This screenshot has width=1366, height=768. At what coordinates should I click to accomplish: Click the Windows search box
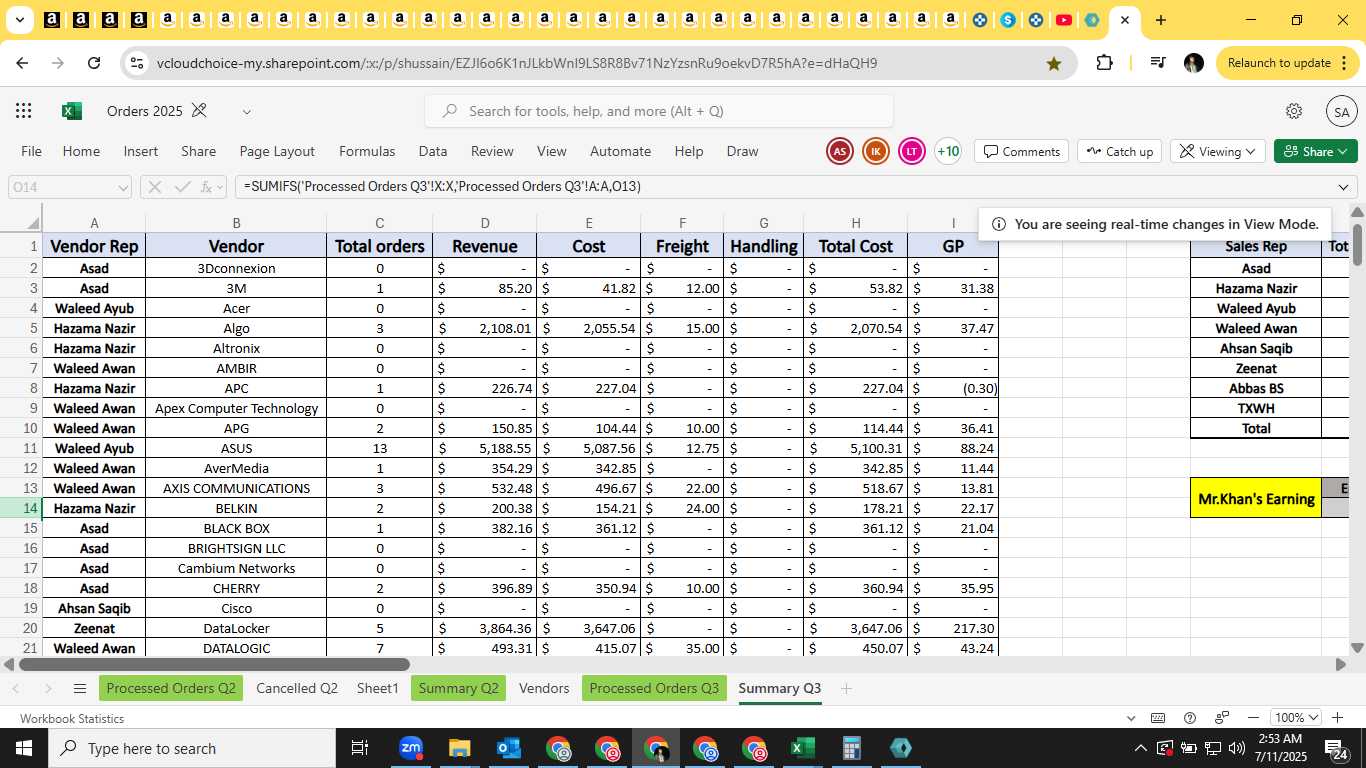pos(191,748)
